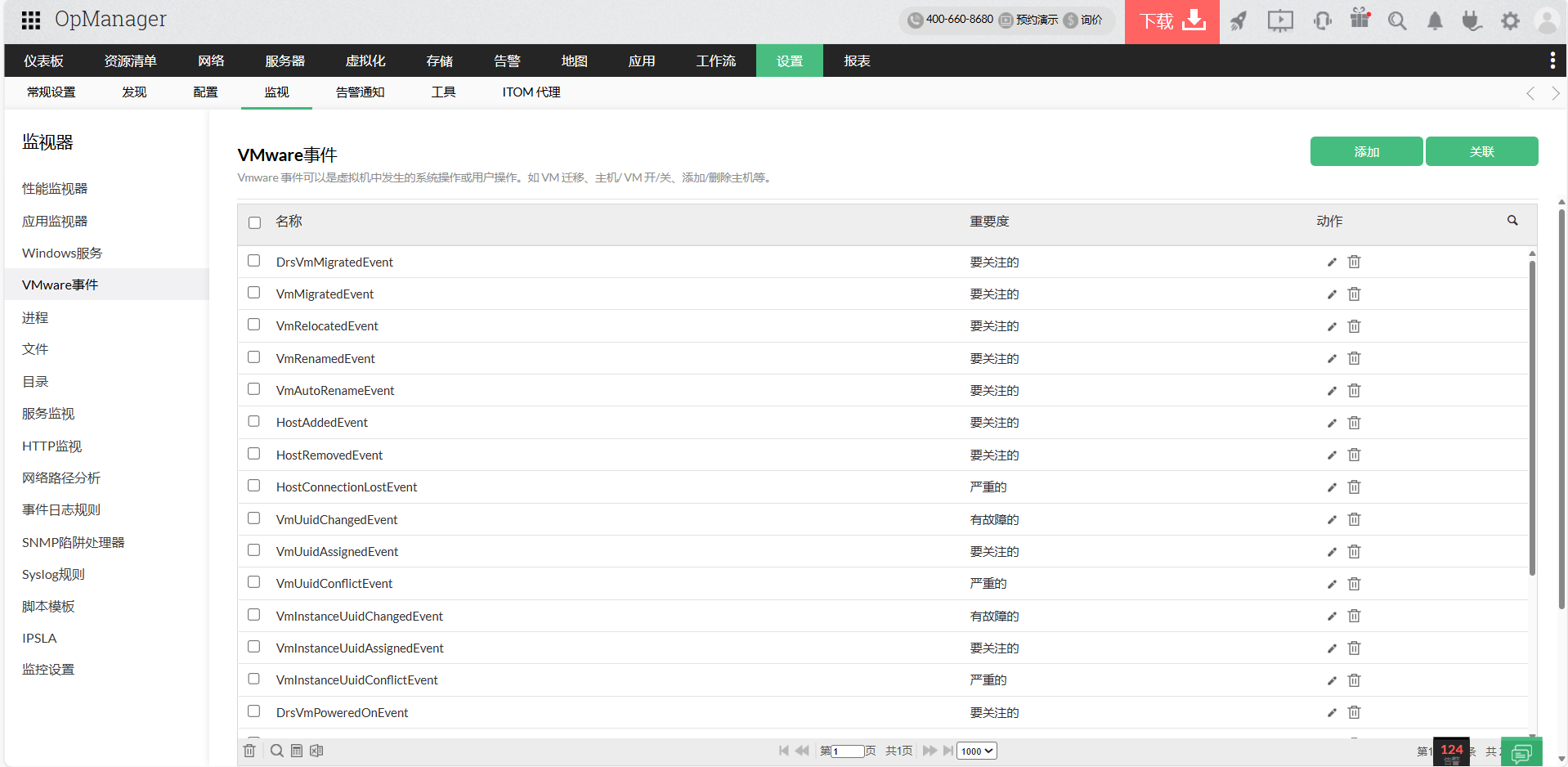The height and width of the screenshot is (767, 1568).
Task: Go to the first page arrow
Action: [783, 751]
